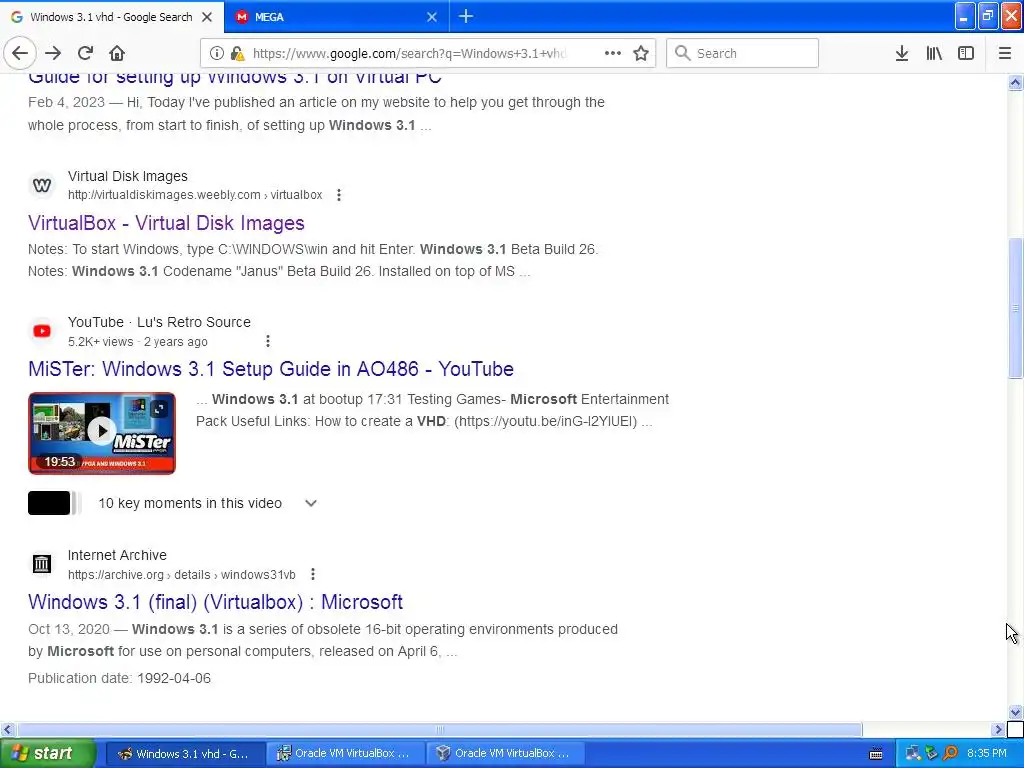Open result options beside virtualdiskimages.weebly.com
Image resolution: width=1024 pixels, height=768 pixels.
(x=338, y=195)
